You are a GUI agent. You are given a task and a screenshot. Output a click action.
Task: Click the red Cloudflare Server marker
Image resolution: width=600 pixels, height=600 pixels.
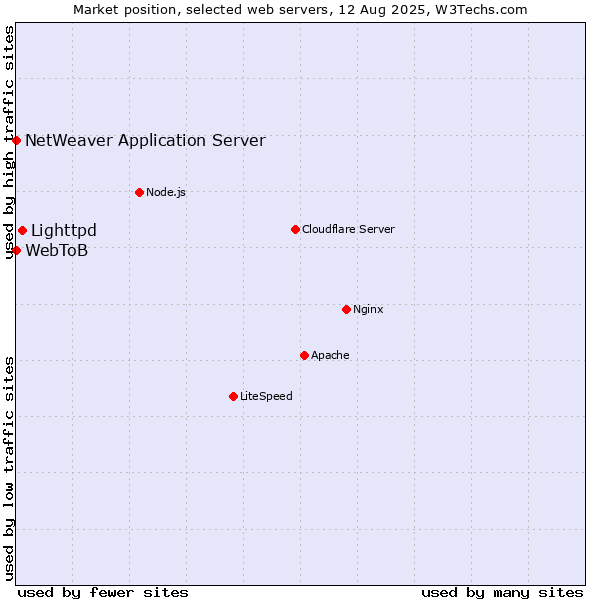[x=295, y=229]
